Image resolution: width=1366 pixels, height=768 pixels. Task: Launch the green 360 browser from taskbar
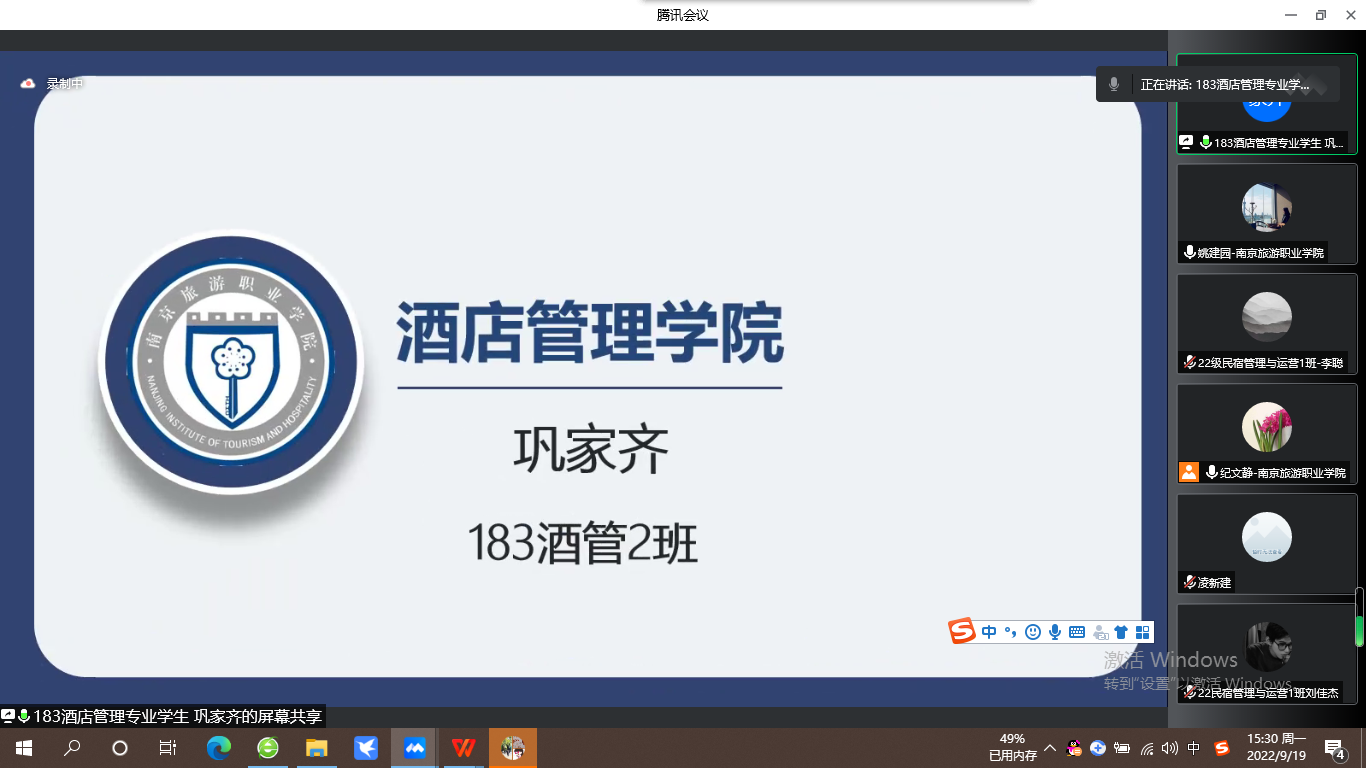tap(268, 748)
